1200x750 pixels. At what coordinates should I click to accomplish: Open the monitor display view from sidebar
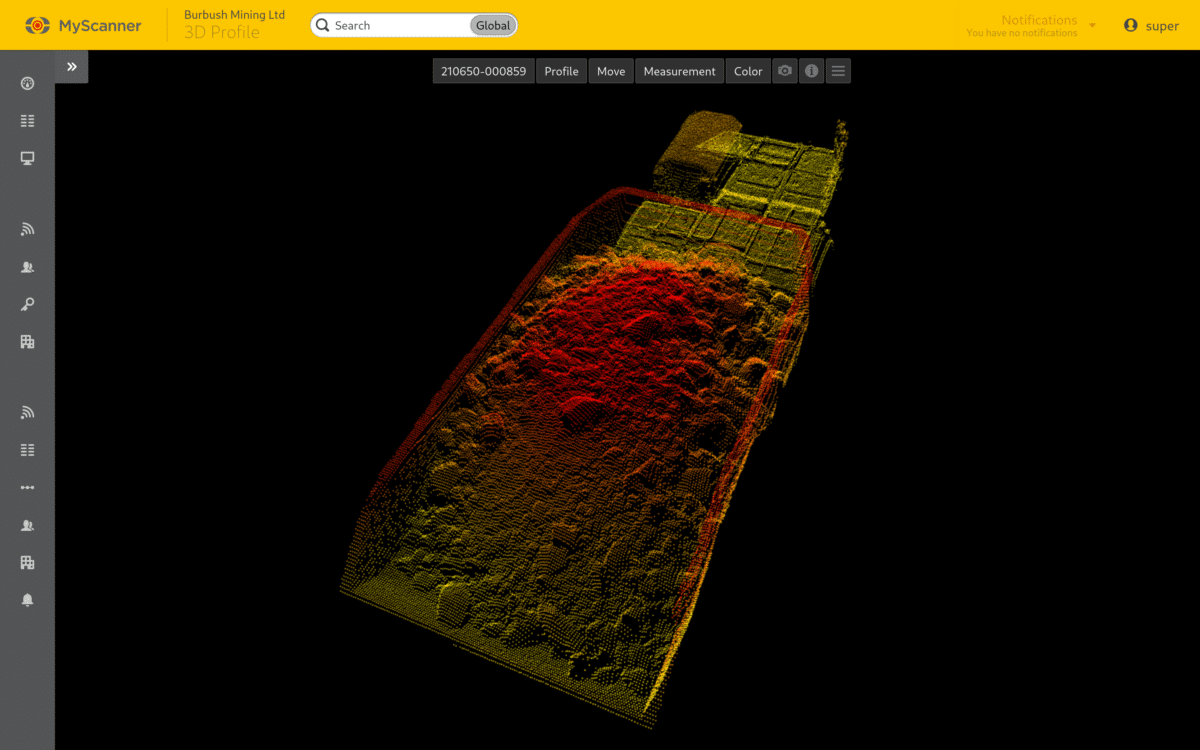click(27, 158)
